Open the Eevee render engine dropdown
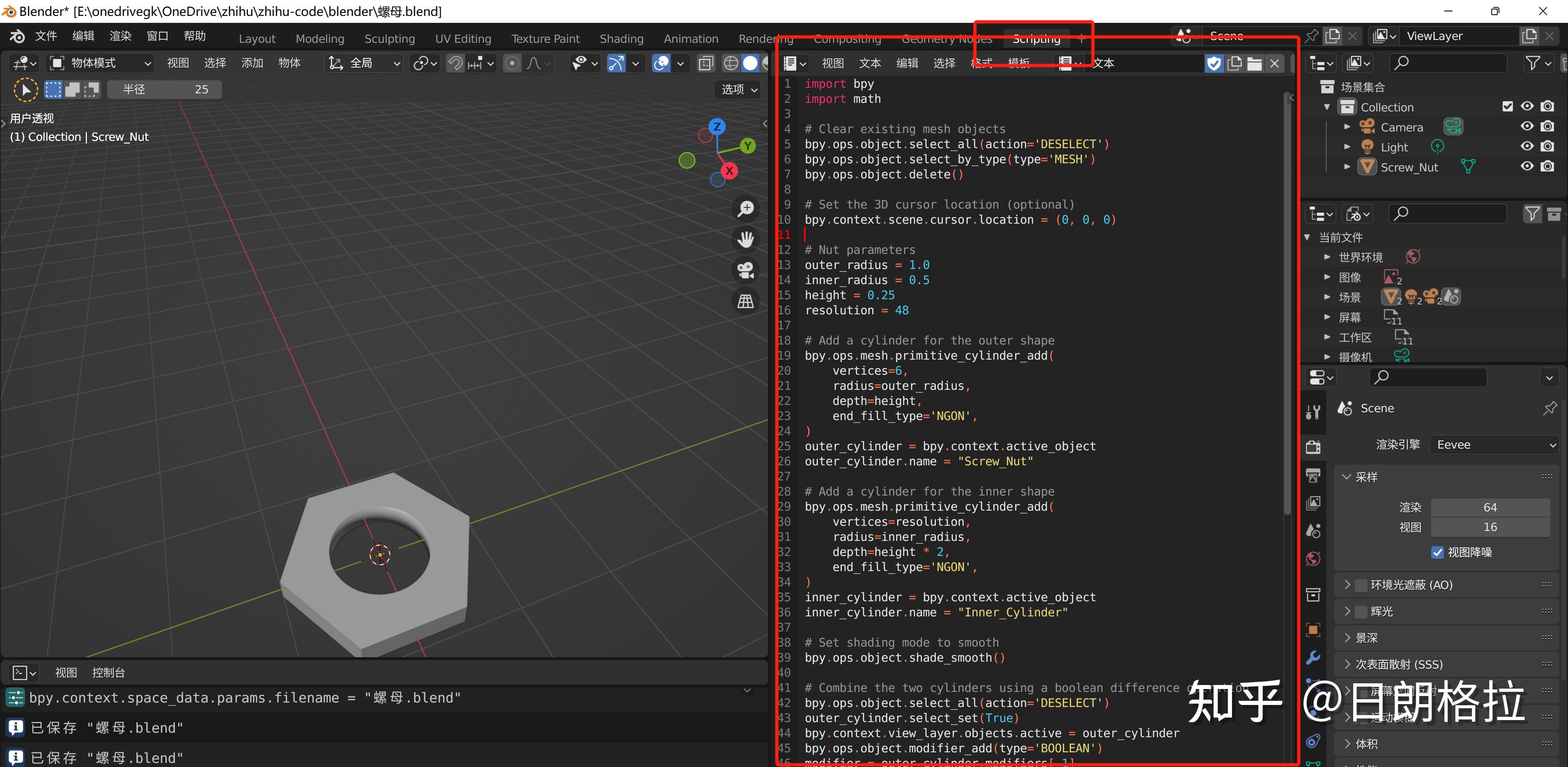The height and width of the screenshot is (767, 1568). pos(1494,445)
